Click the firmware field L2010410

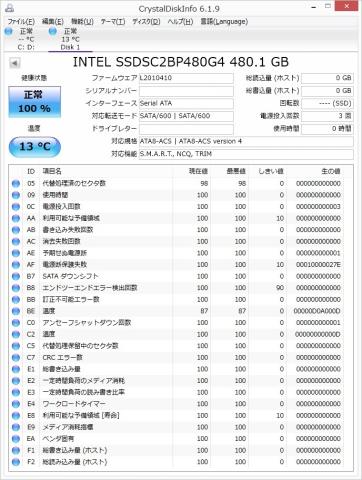[x=186, y=78]
